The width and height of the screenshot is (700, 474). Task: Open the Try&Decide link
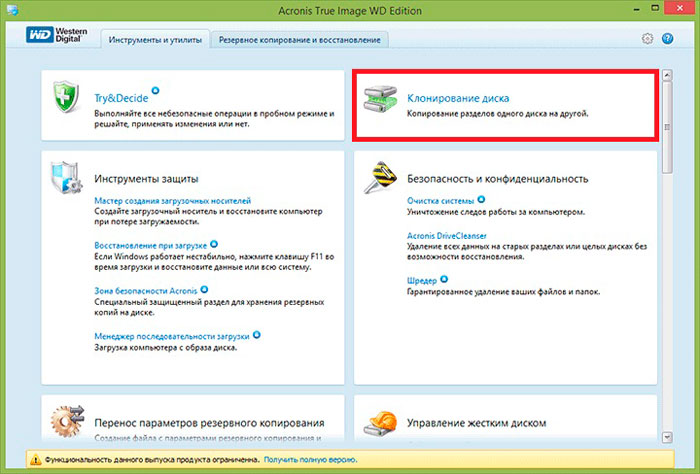coord(121,98)
